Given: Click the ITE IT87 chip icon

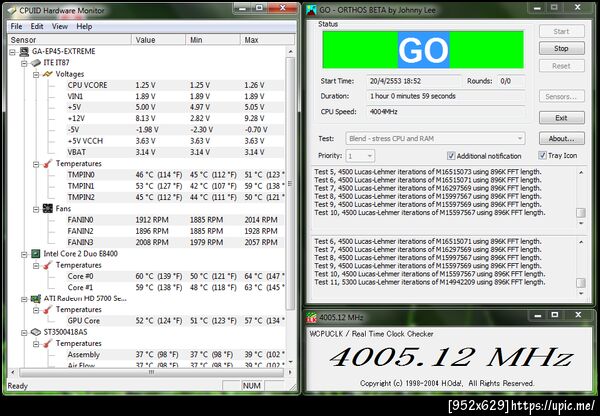Looking at the screenshot, I should click(x=36, y=62).
